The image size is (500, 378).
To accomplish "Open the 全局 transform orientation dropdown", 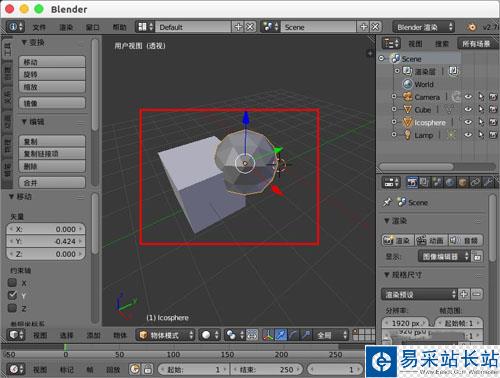I will point(331,335).
